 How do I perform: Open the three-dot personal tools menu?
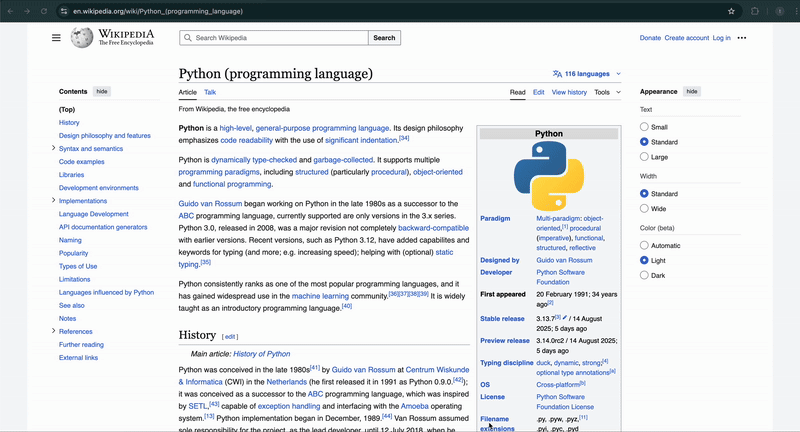742,38
